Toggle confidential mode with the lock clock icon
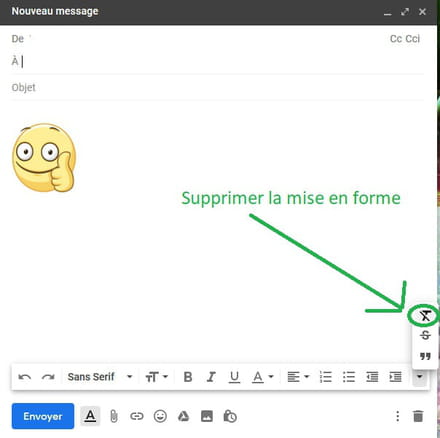 click(x=230, y=416)
